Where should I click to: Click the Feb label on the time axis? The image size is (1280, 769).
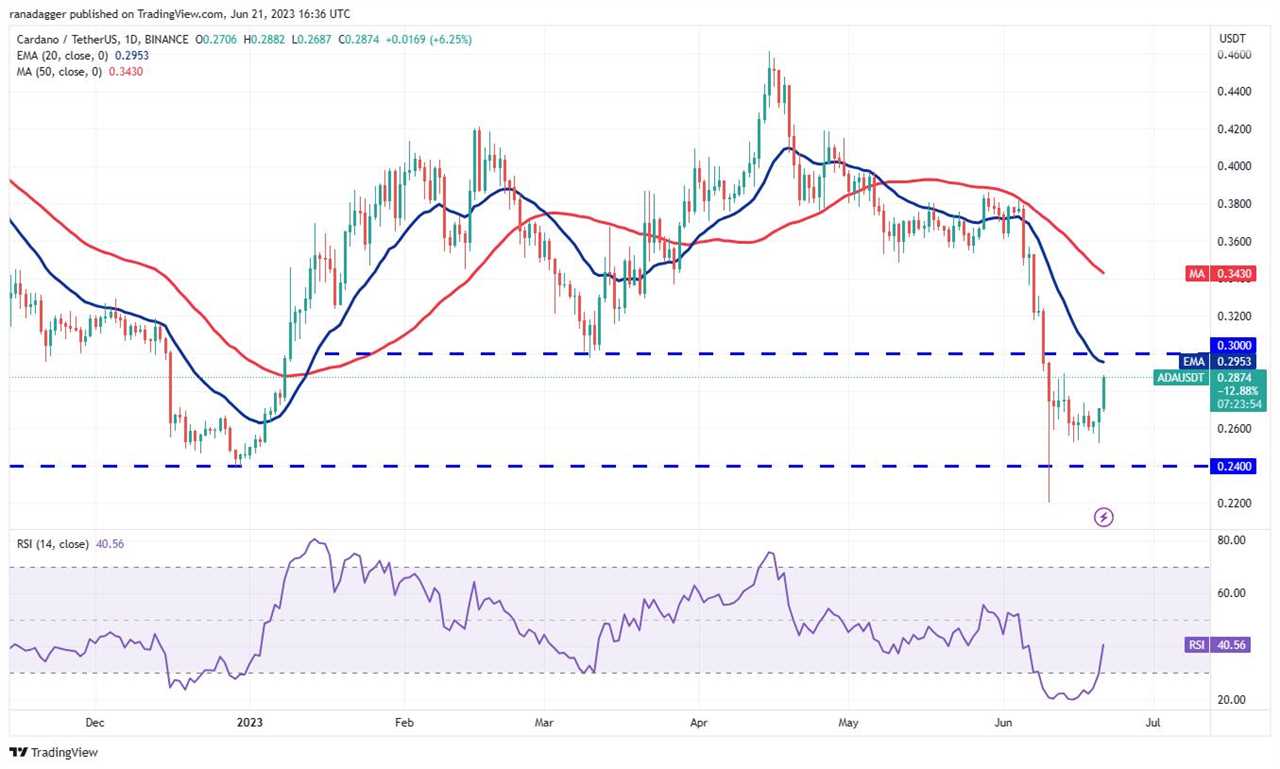404,720
